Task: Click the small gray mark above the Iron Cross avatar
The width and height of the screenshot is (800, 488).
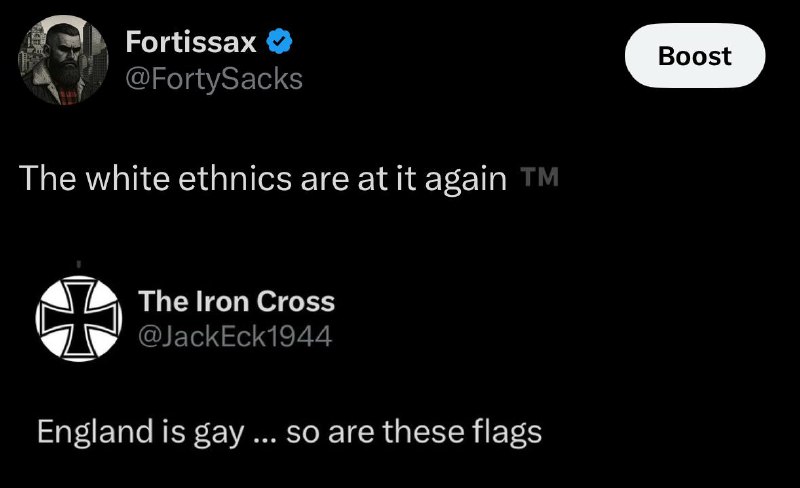Action: pyautogui.click(x=79, y=264)
